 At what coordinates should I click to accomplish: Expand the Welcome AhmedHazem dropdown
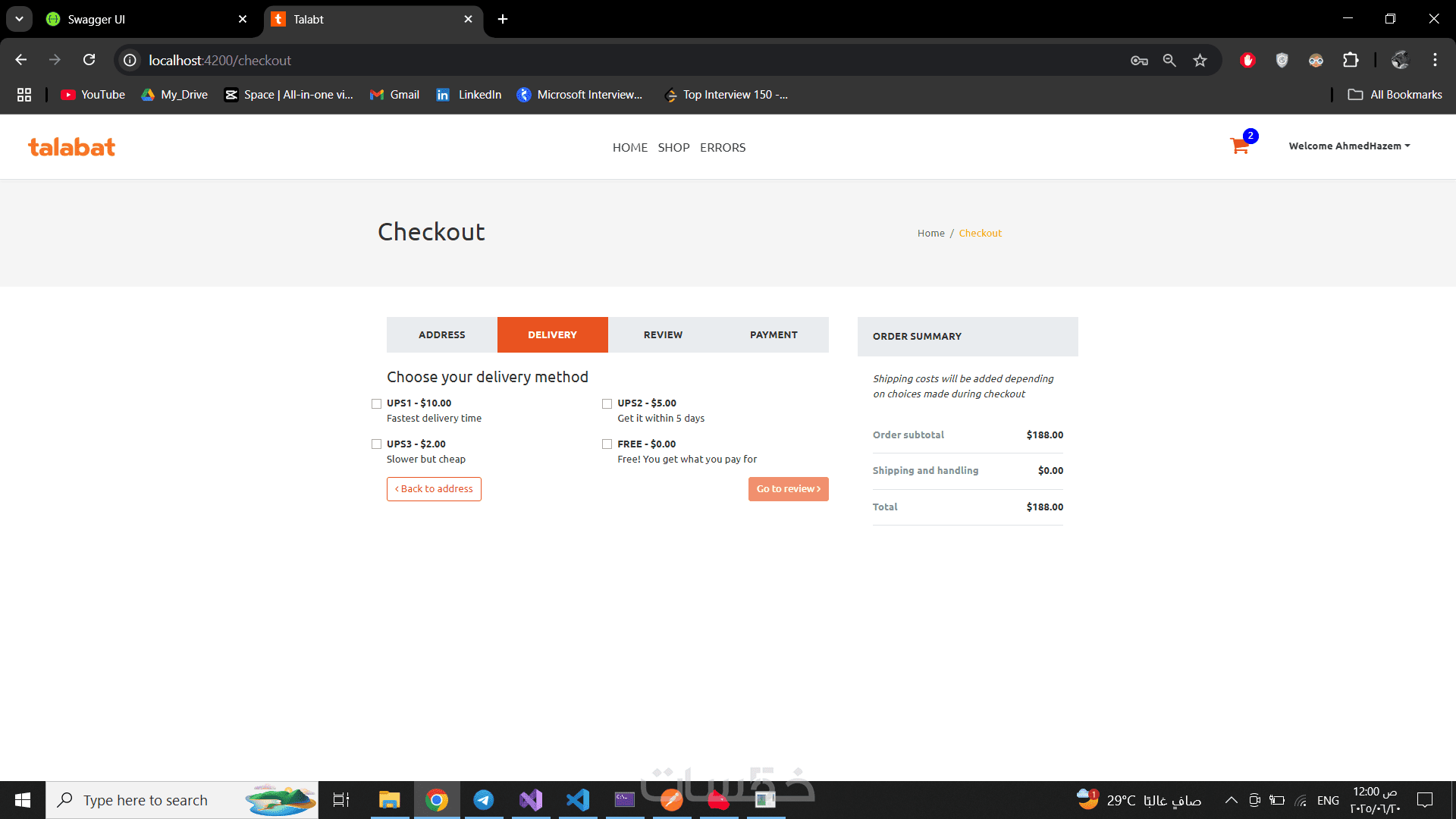pyautogui.click(x=1349, y=146)
